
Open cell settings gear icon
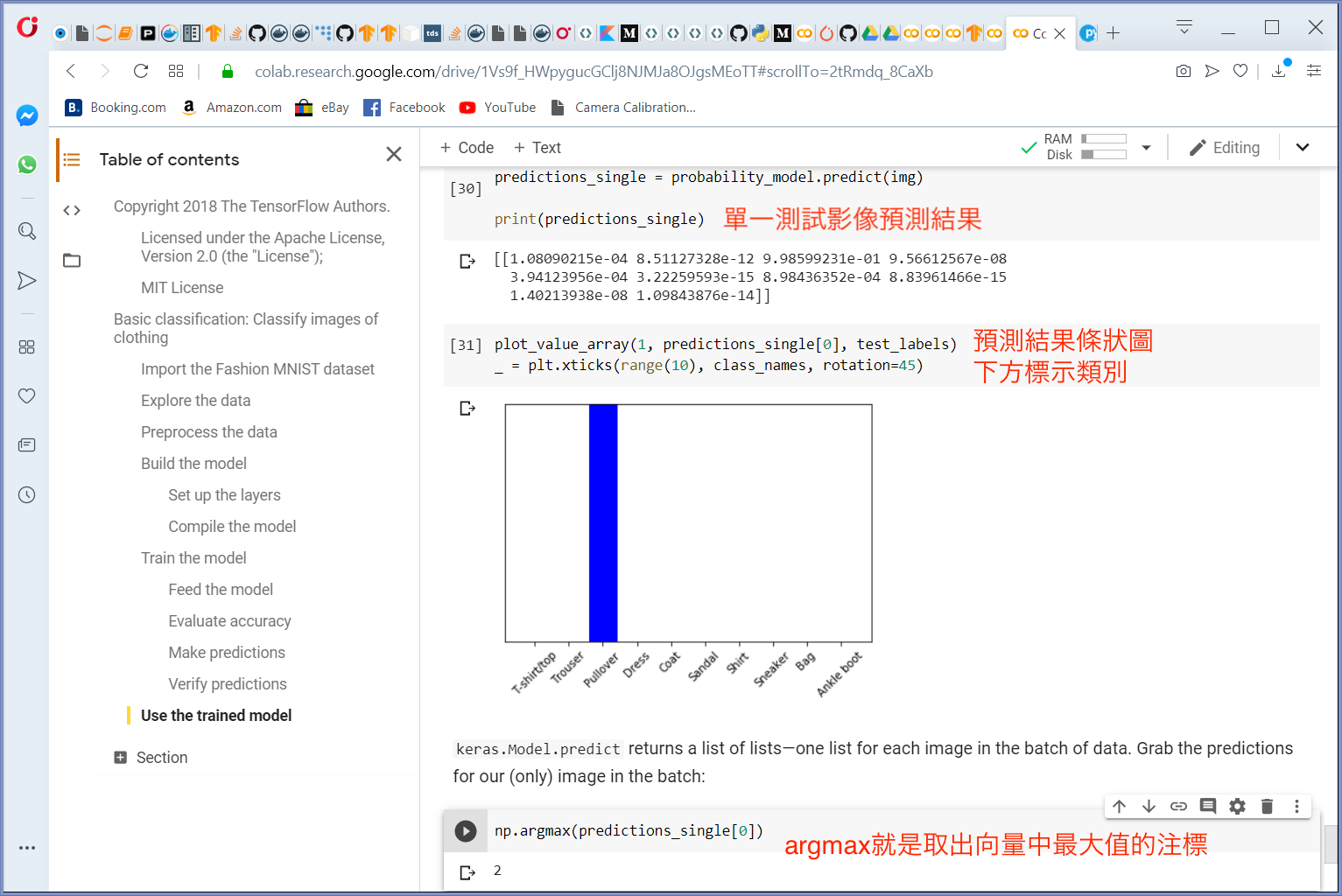pos(1237,807)
